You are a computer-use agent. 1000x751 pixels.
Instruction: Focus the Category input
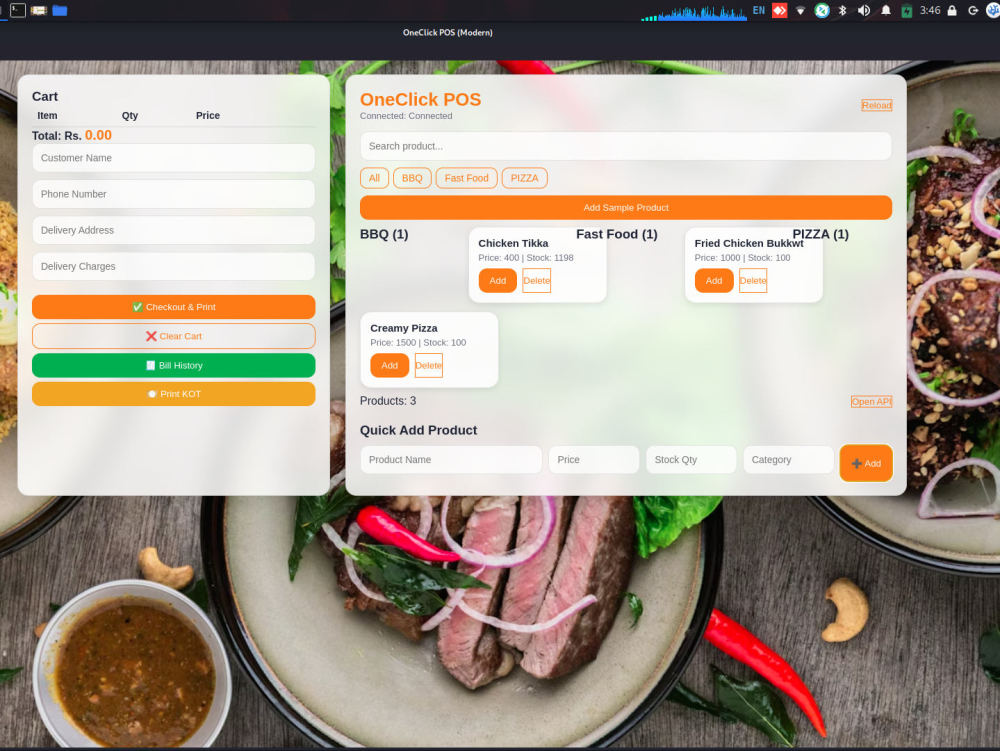pyautogui.click(x=788, y=460)
